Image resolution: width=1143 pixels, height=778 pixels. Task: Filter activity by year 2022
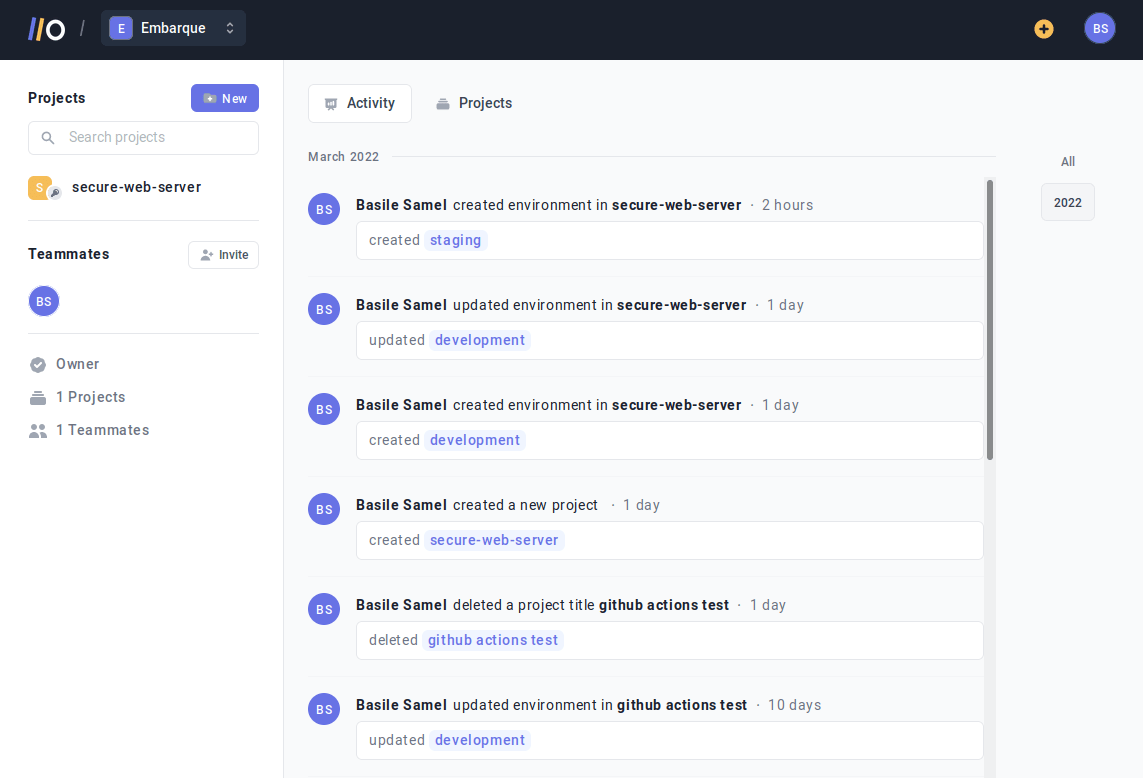(1068, 203)
